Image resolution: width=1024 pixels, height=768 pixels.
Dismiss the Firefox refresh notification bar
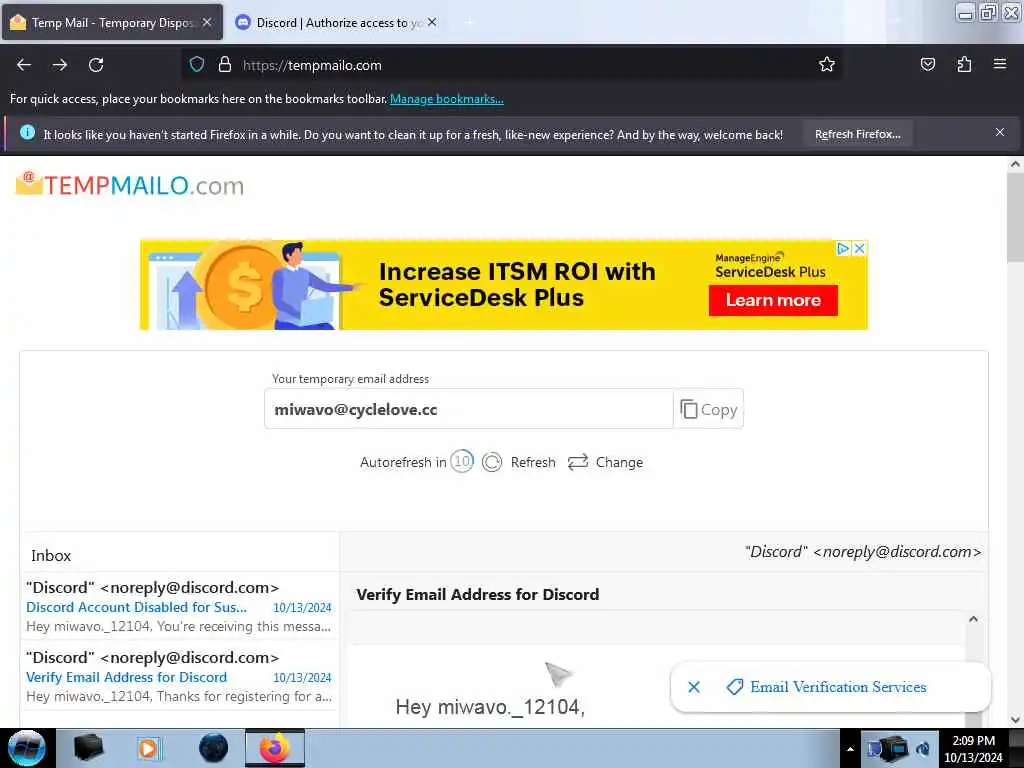pos(999,133)
